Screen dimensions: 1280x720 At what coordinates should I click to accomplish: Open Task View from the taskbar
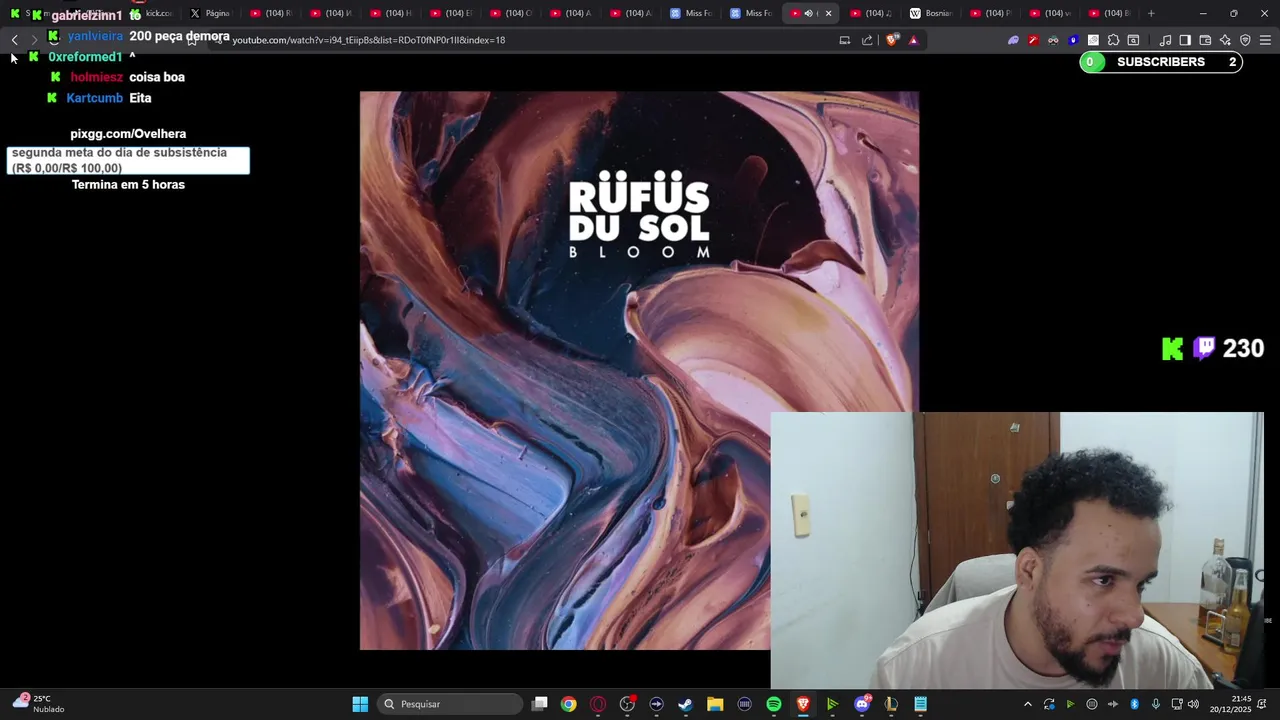(540, 704)
